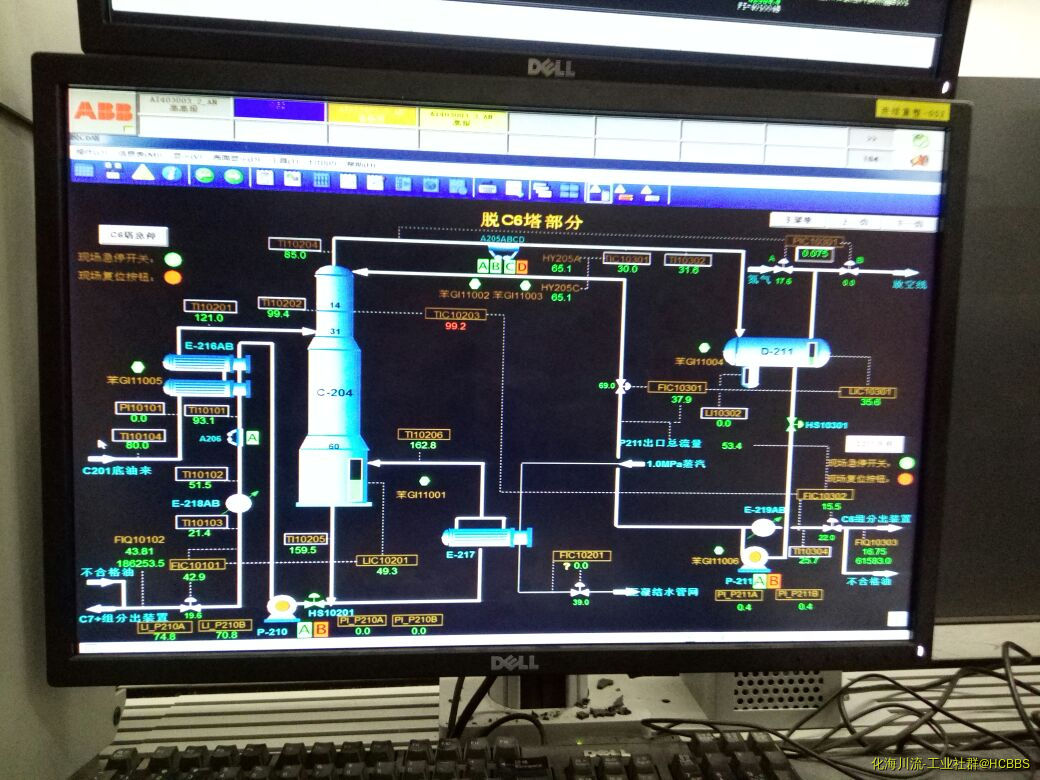Click the TI10206 temperature tag
Viewport: 1040px width, 780px height.
click(x=421, y=434)
